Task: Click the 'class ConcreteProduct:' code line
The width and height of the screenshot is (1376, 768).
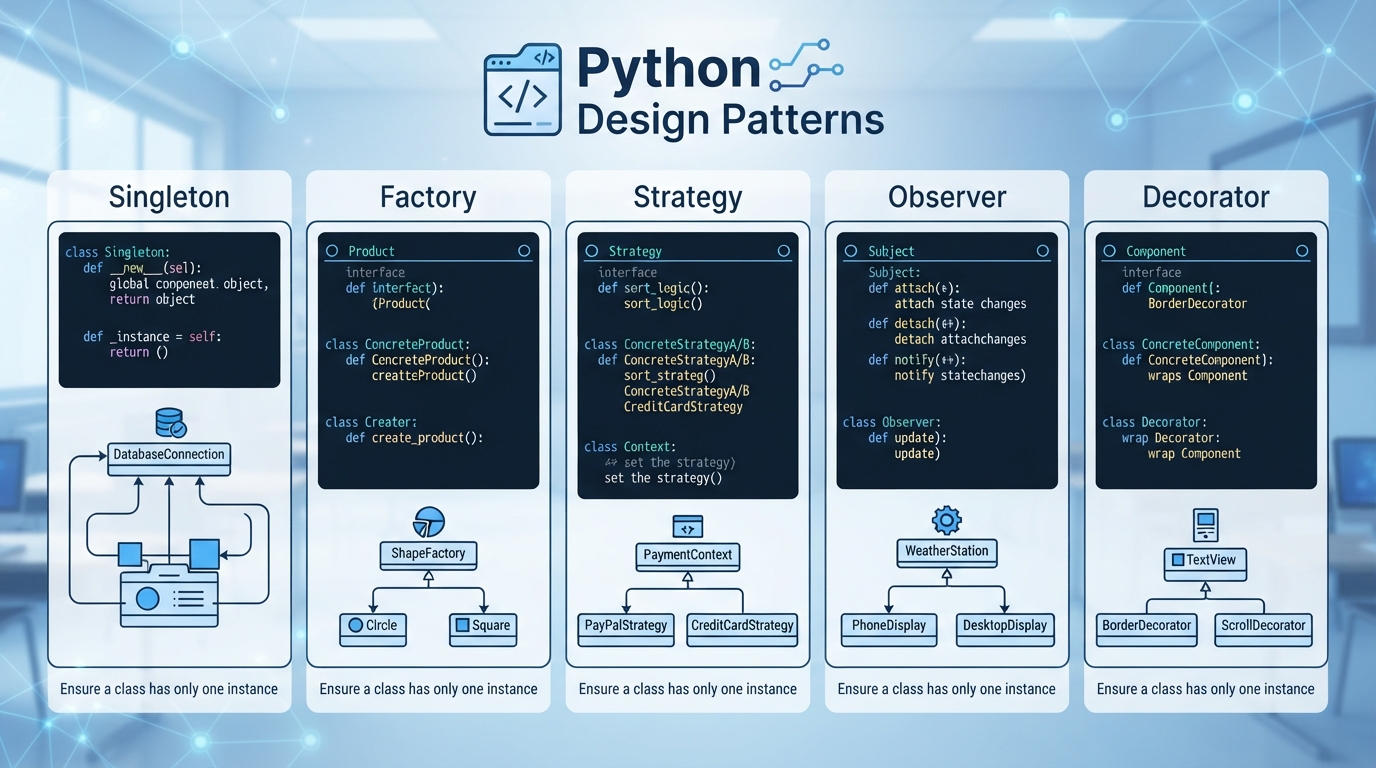Action: click(x=397, y=344)
